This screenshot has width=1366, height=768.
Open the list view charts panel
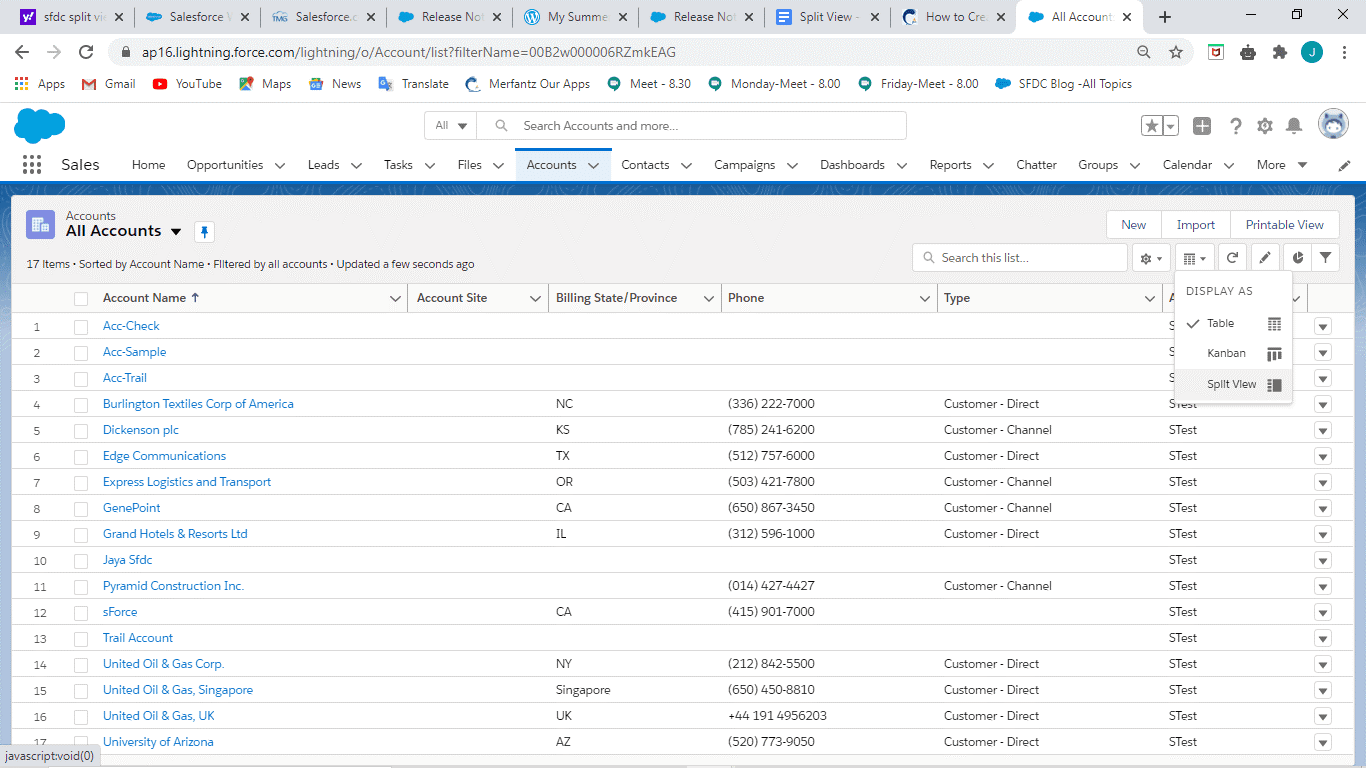(1297, 257)
